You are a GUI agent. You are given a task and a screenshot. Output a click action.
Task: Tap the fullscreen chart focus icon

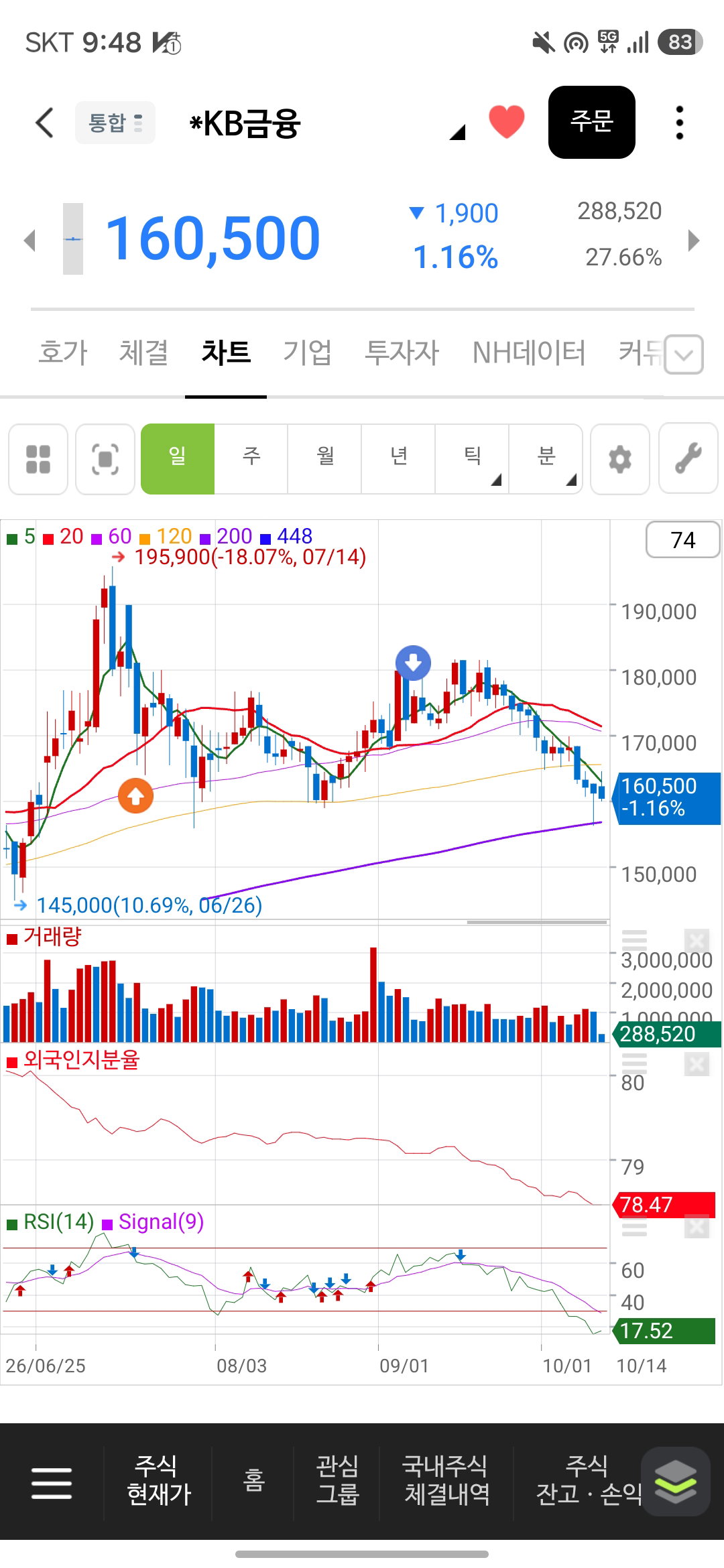[x=105, y=459]
